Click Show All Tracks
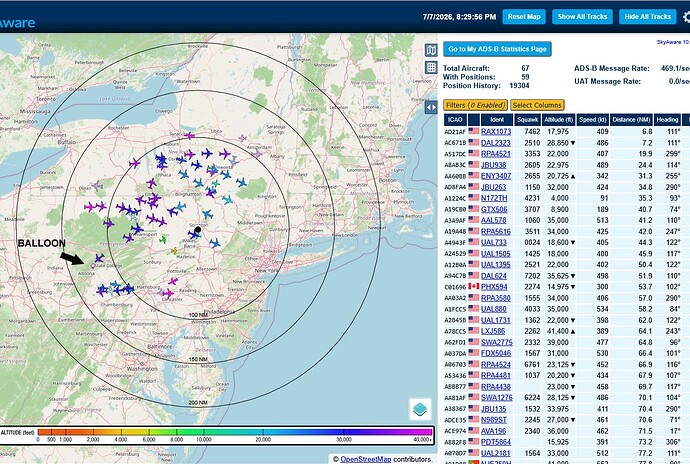Image resolution: width=690 pixels, height=464 pixels. (x=582, y=17)
